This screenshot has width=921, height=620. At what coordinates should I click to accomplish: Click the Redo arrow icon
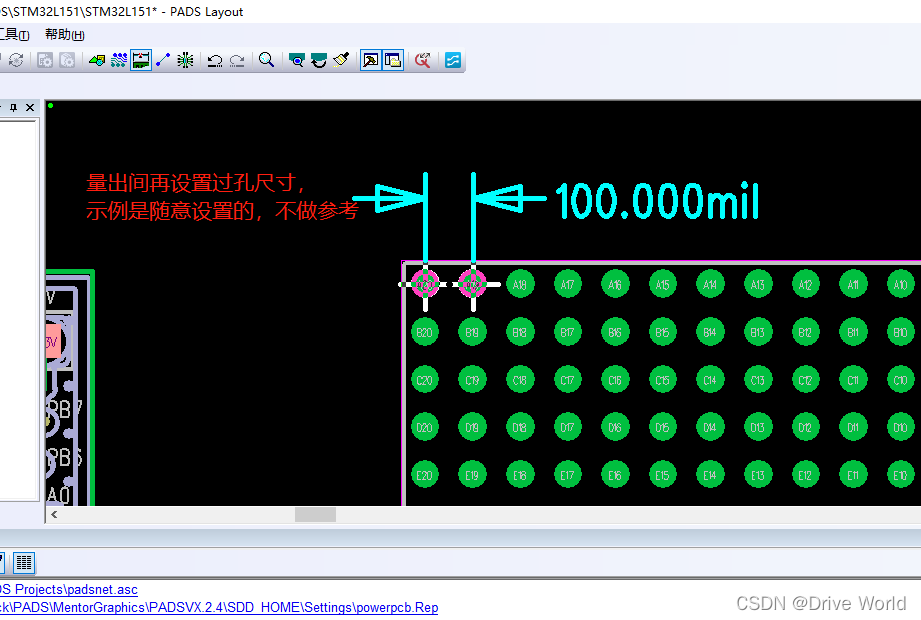[x=237, y=60]
